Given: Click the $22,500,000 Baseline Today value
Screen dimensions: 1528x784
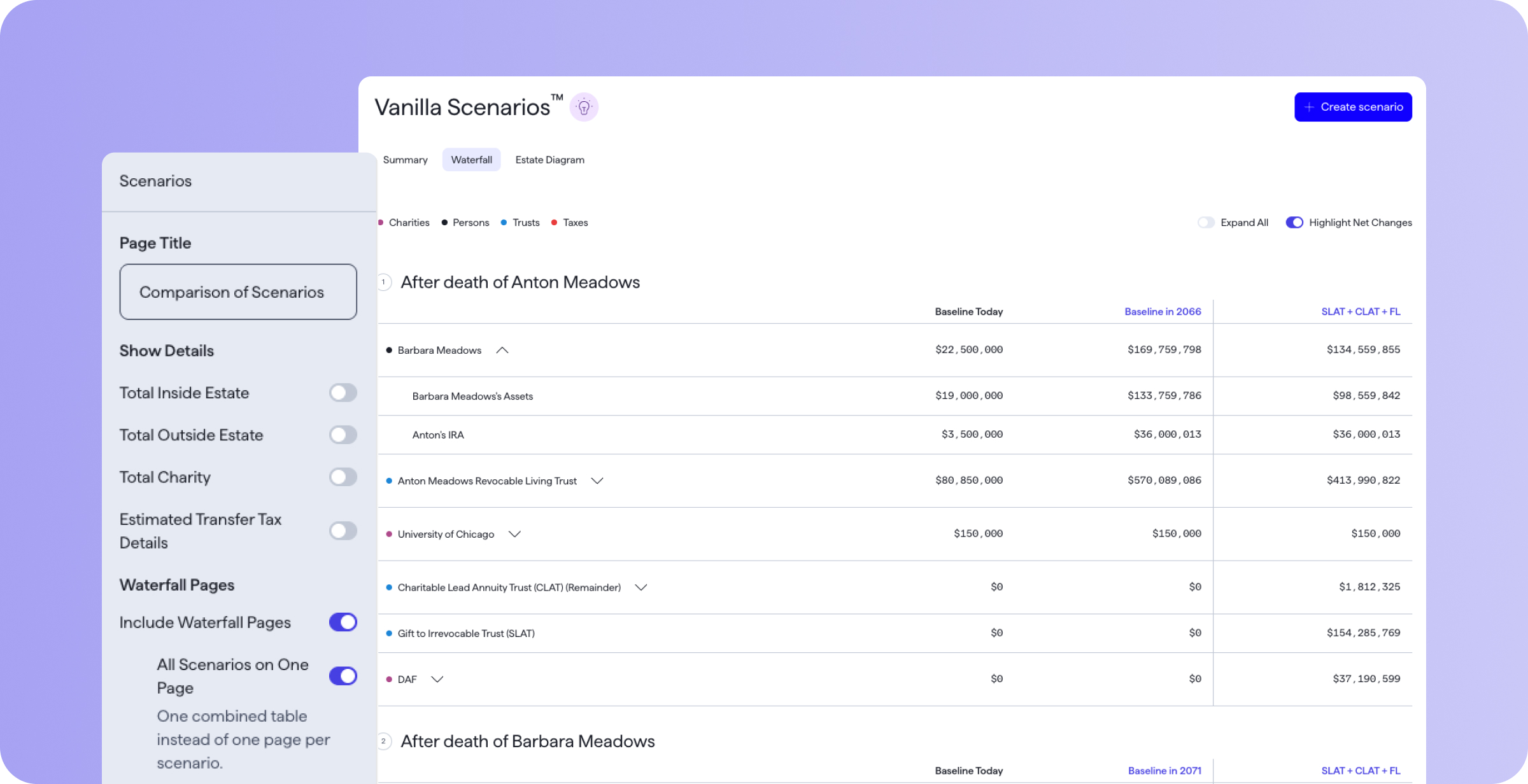Looking at the screenshot, I should [969, 350].
